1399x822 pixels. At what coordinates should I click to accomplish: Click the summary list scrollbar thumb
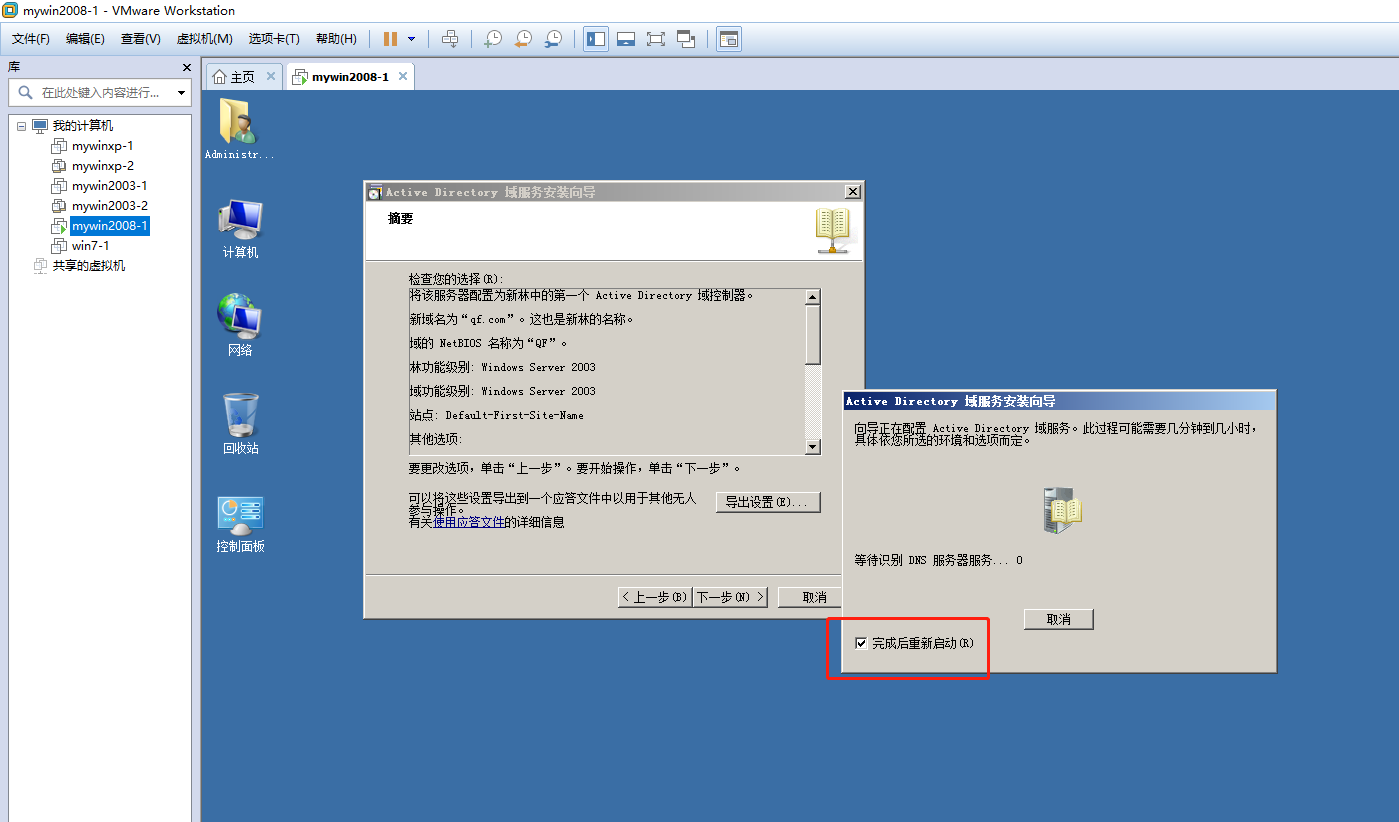click(813, 335)
